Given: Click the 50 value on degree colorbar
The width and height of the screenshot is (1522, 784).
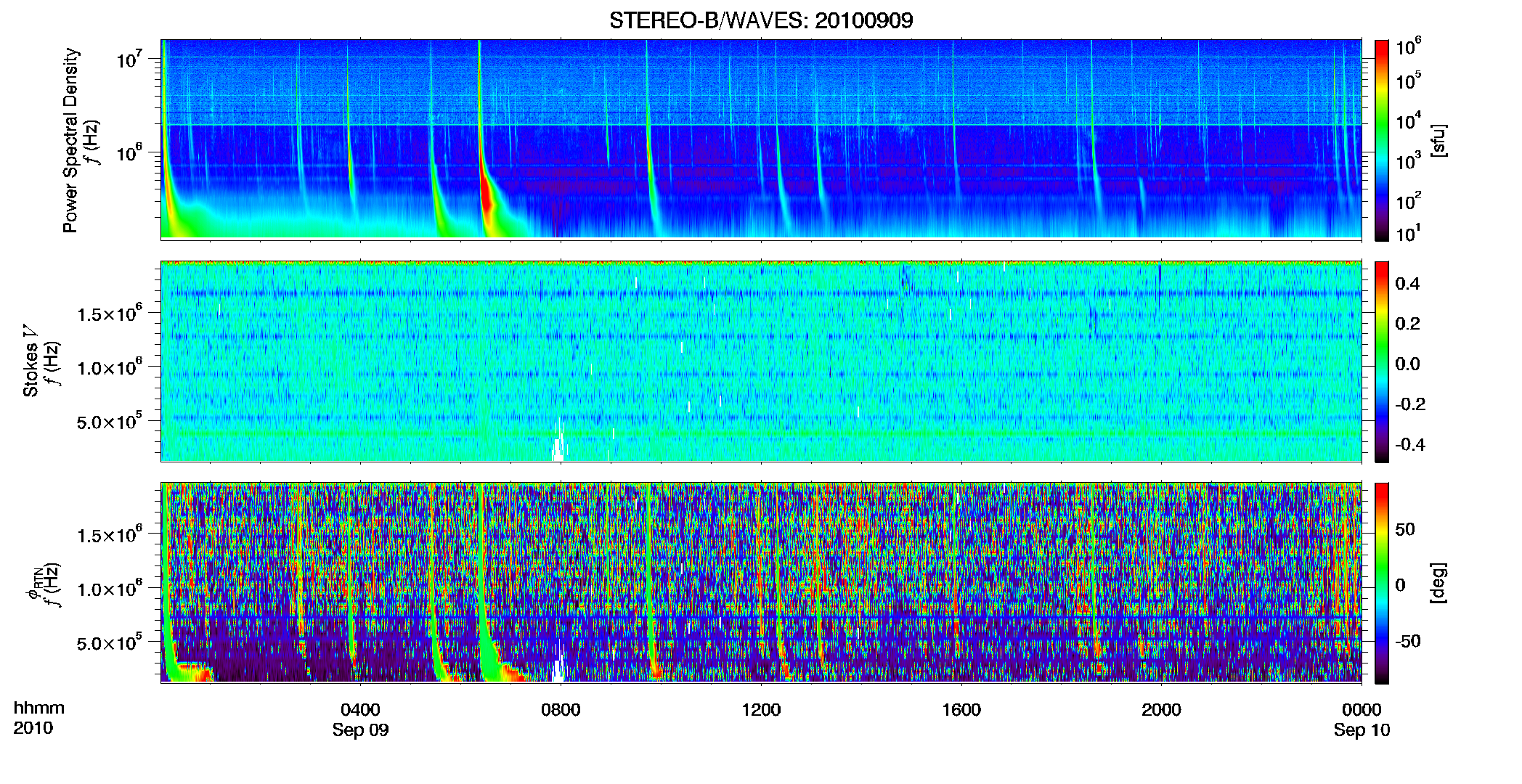Looking at the screenshot, I should tap(1405, 529).
